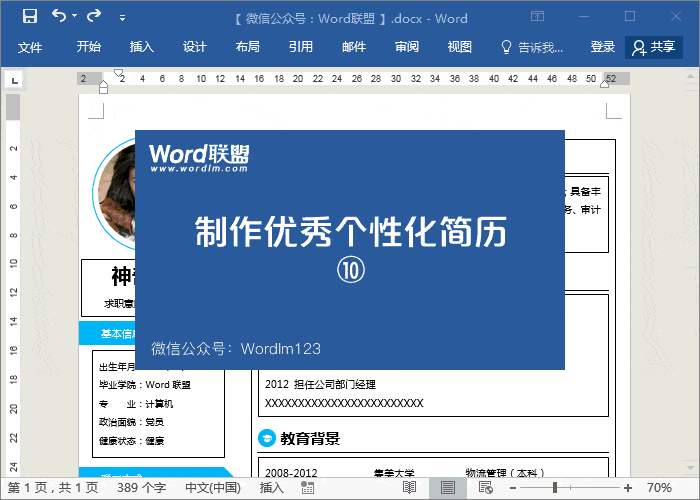This screenshot has height=500, width=700.
Task: Click the 制作优秀个性化简历 title overlay
Action: click(x=351, y=232)
